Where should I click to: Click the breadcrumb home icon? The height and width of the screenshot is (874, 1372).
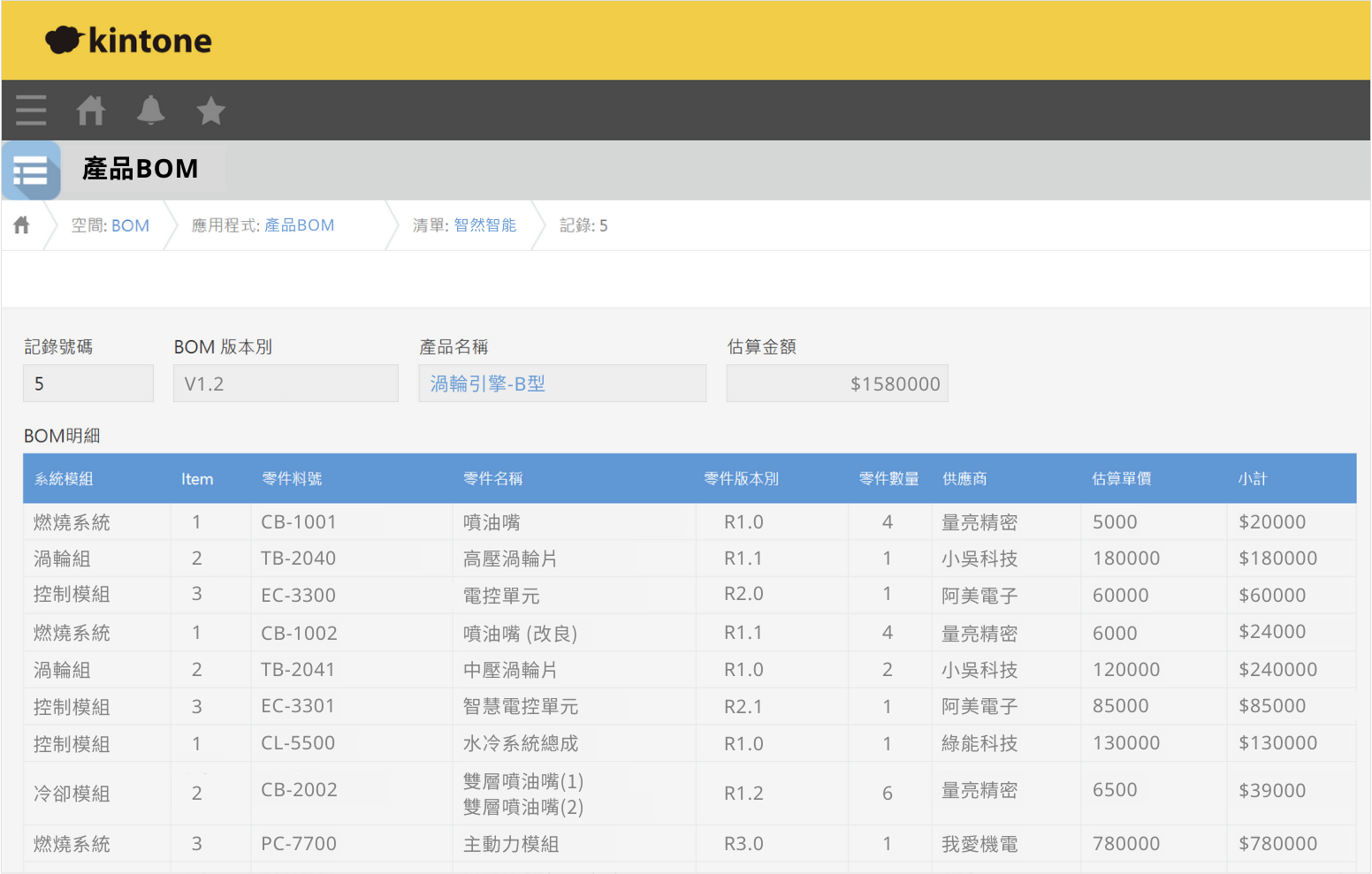click(x=22, y=225)
